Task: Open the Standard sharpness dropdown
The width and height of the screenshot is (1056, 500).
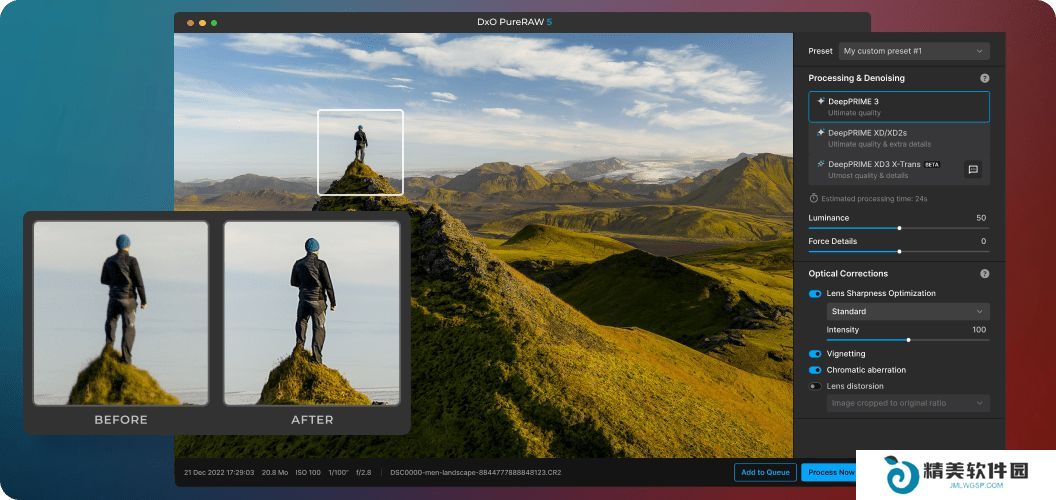Action: point(908,311)
